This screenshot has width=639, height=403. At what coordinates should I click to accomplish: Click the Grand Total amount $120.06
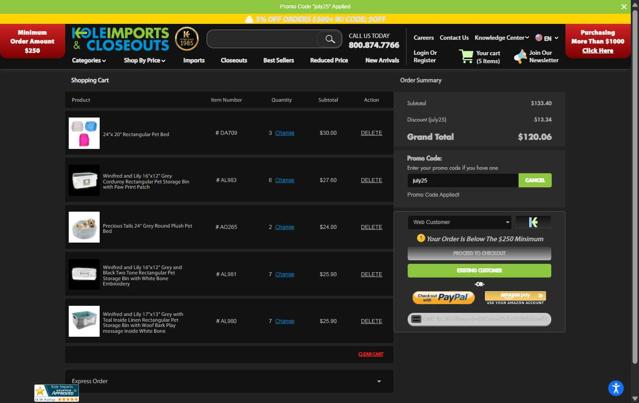point(535,137)
